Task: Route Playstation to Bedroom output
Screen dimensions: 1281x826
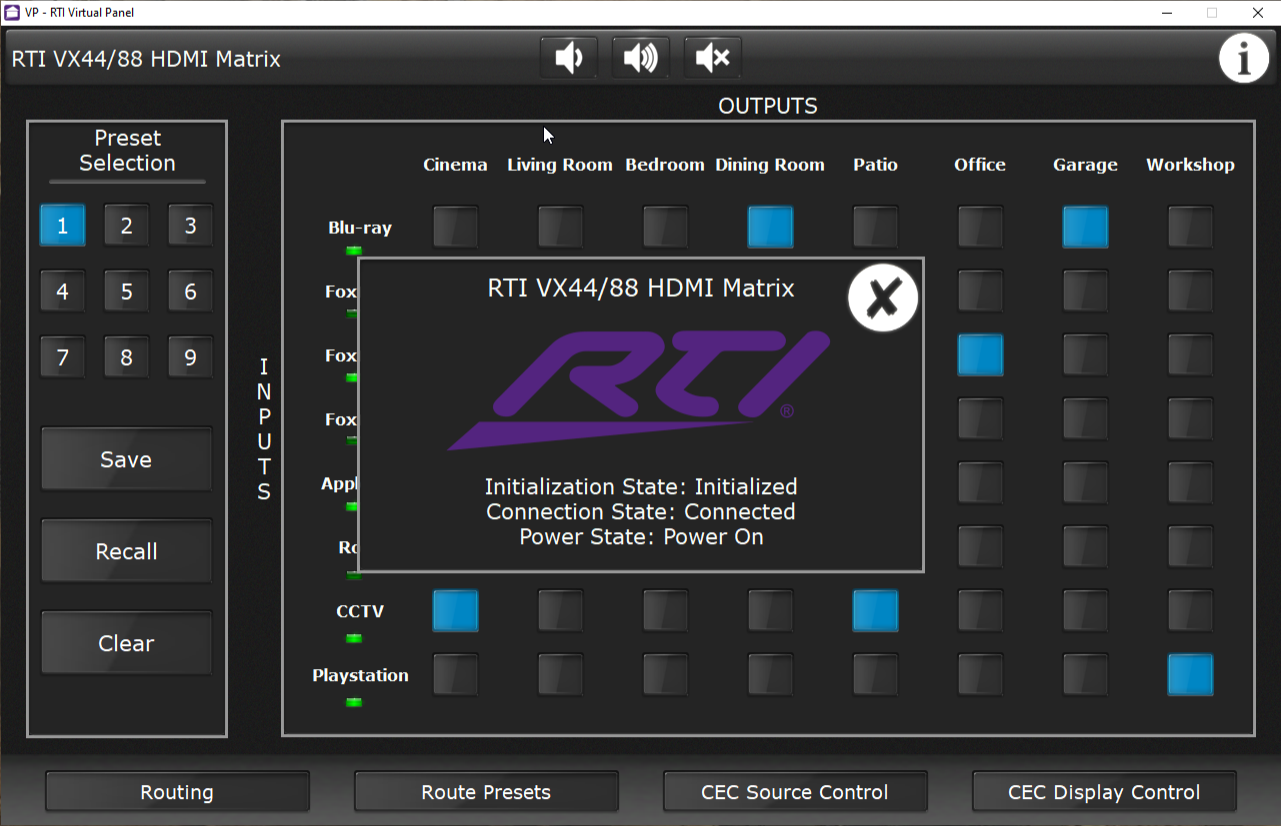Action: coord(665,675)
